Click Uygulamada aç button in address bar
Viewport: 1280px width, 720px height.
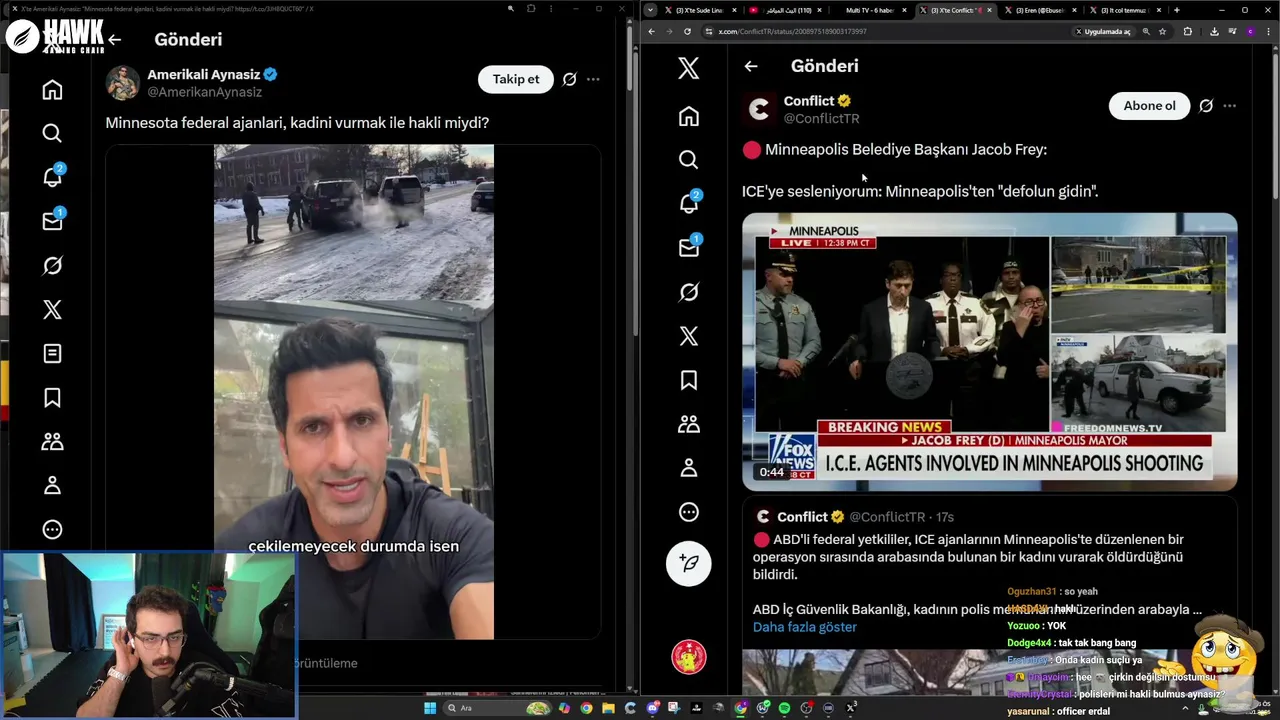(1104, 31)
